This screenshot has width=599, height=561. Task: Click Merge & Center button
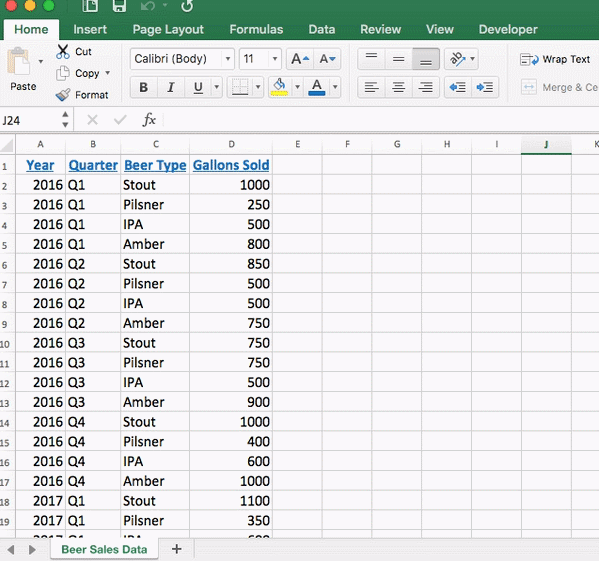[559, 87]
